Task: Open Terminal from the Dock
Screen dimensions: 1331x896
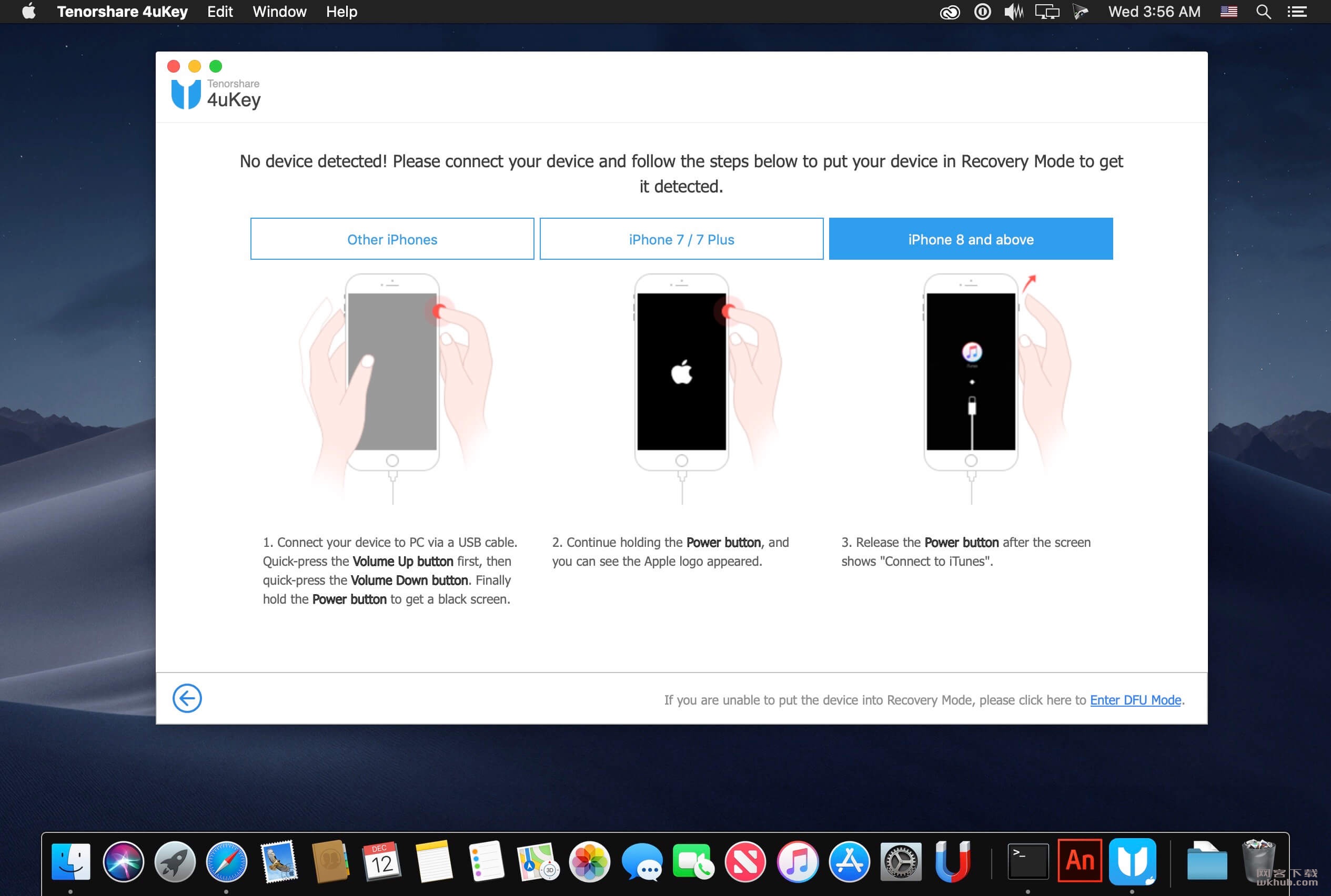Action: click(x=1027, y=861)
